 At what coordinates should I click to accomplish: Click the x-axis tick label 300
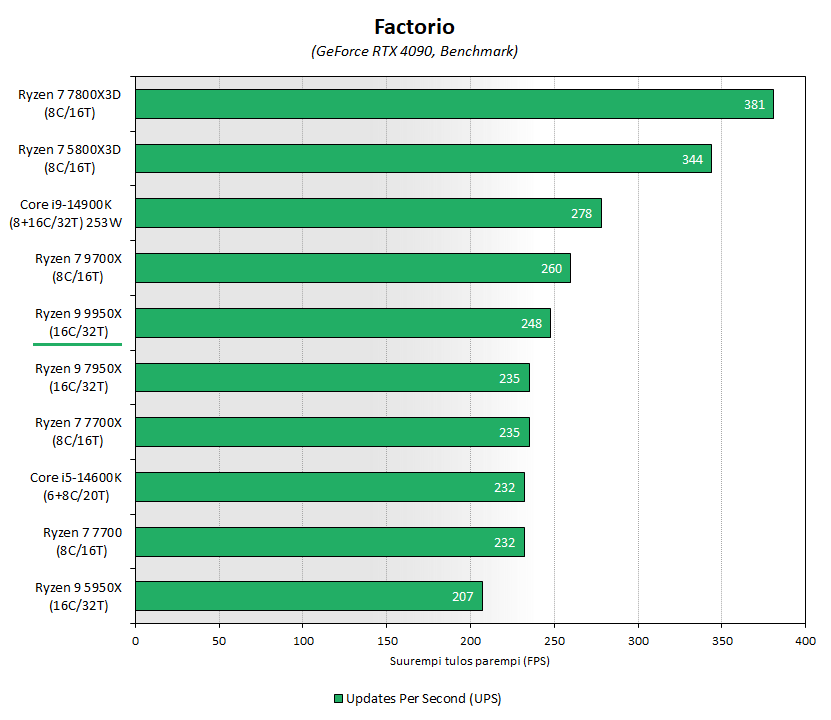click(x=639, y=641)
